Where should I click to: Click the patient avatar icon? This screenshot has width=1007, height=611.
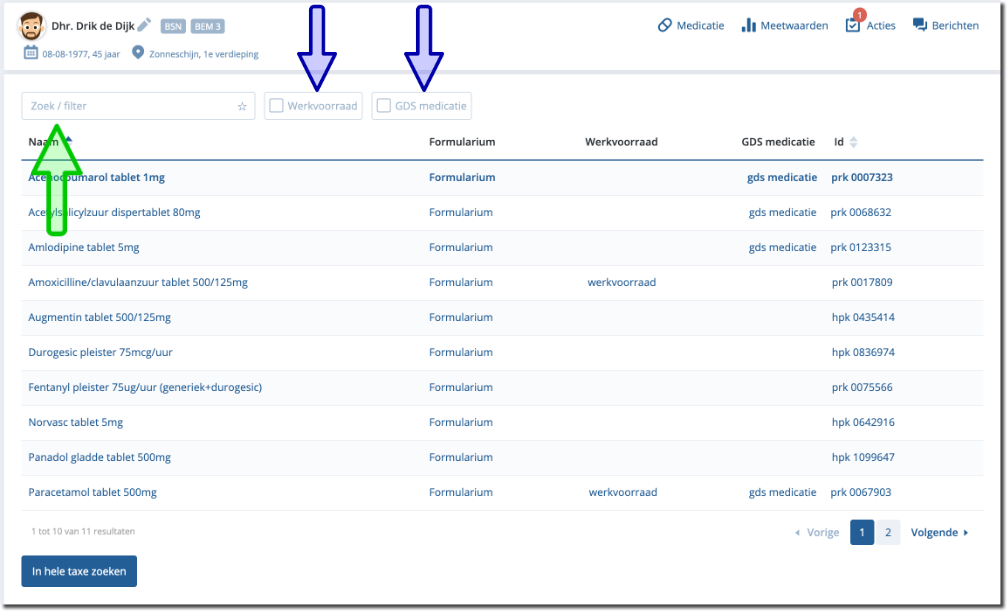(33, 25)
